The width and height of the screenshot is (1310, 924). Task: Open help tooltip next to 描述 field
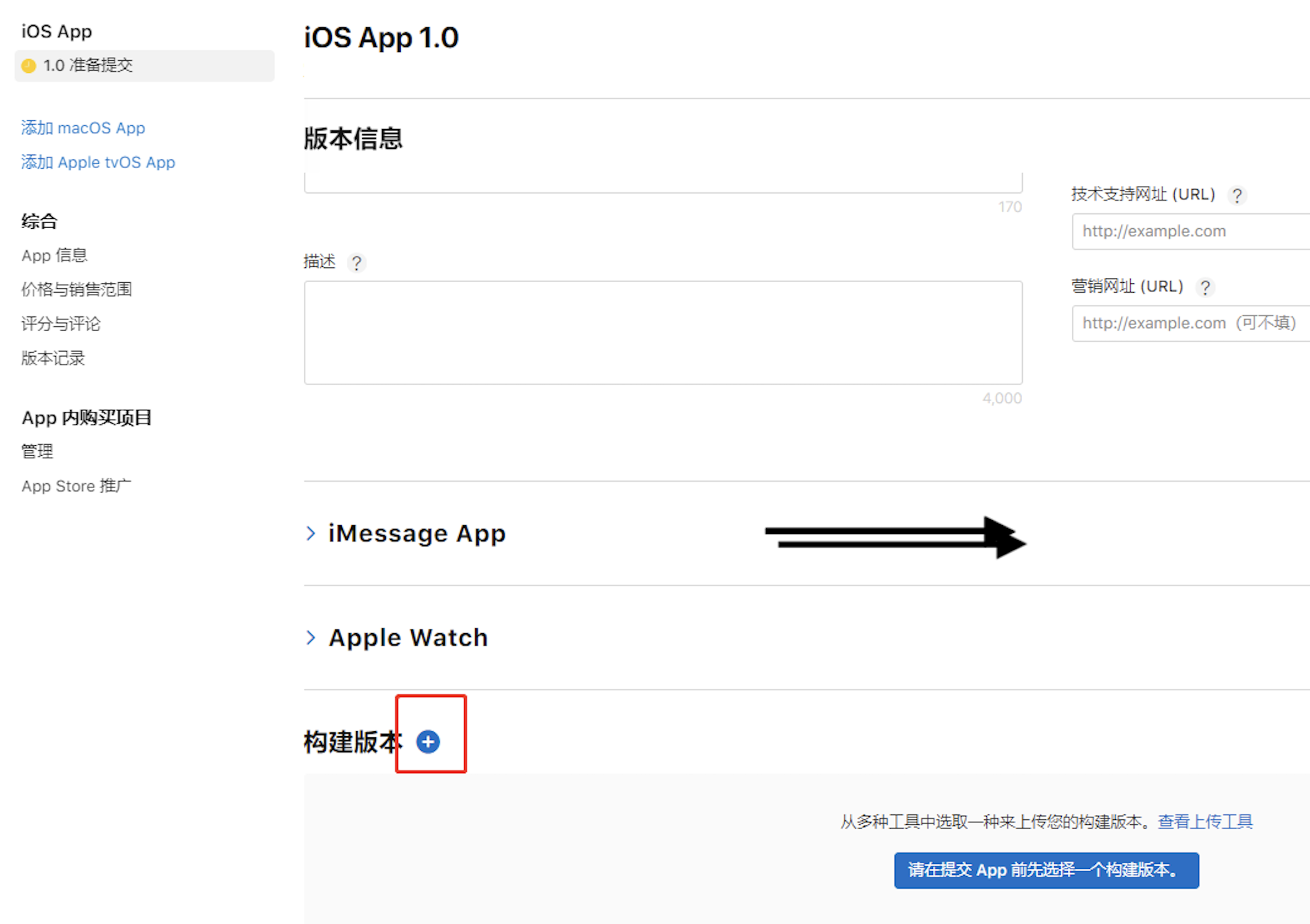tap(357, 262)
